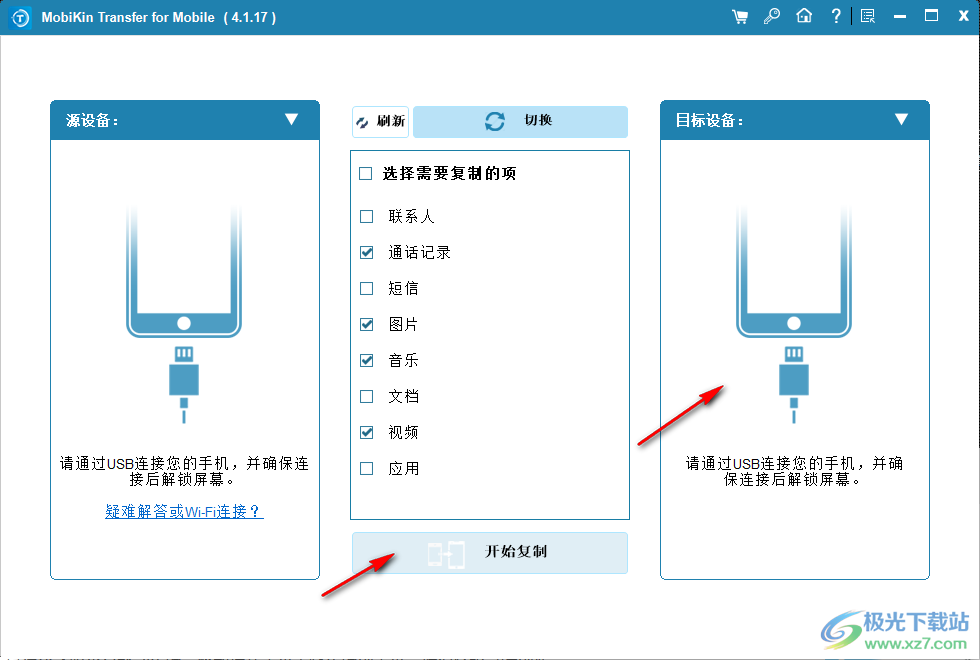Uncheck the 通话记录 call log checkbox
This screenshot has height=660, width=980.
coord(366,252)
